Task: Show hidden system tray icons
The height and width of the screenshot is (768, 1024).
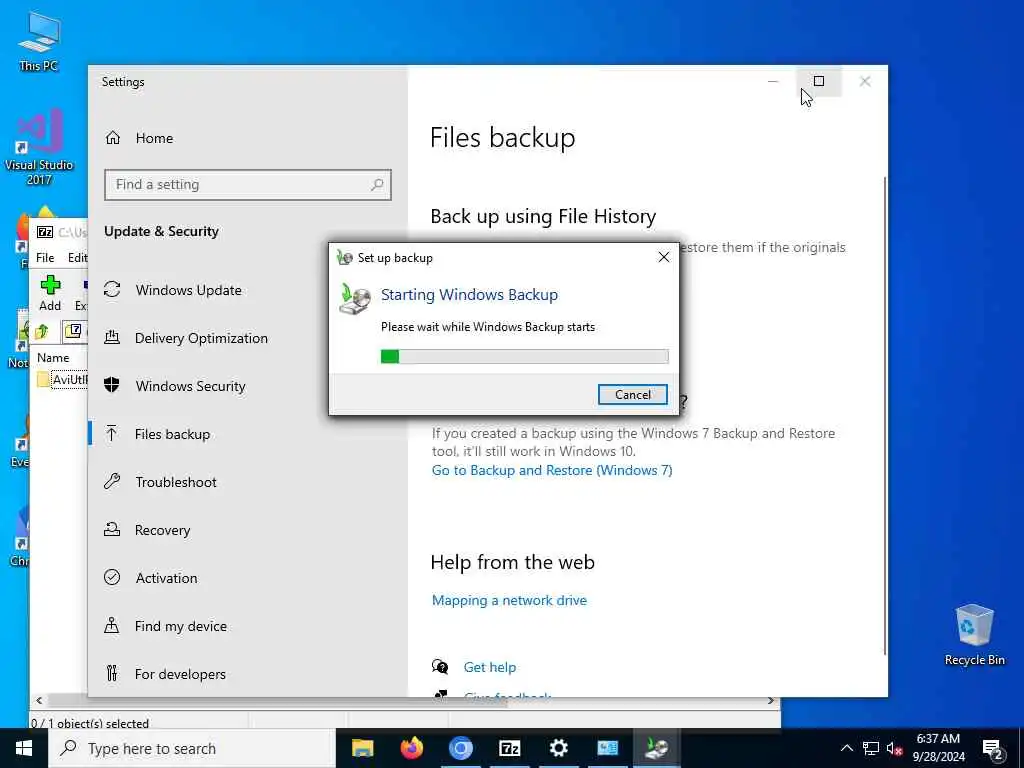Action: [x=846, y=748]
